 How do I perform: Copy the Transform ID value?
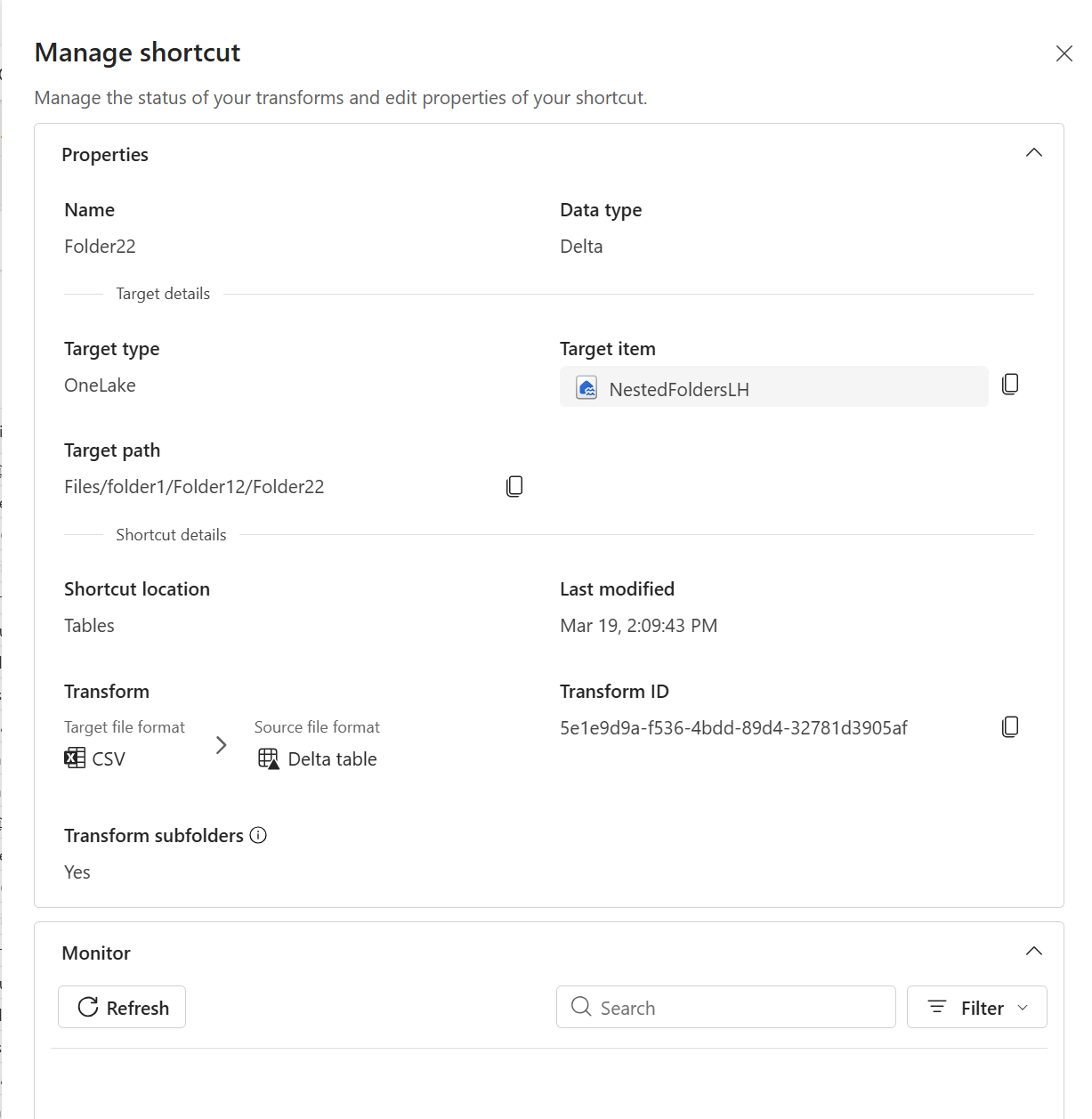point(1011,726)
